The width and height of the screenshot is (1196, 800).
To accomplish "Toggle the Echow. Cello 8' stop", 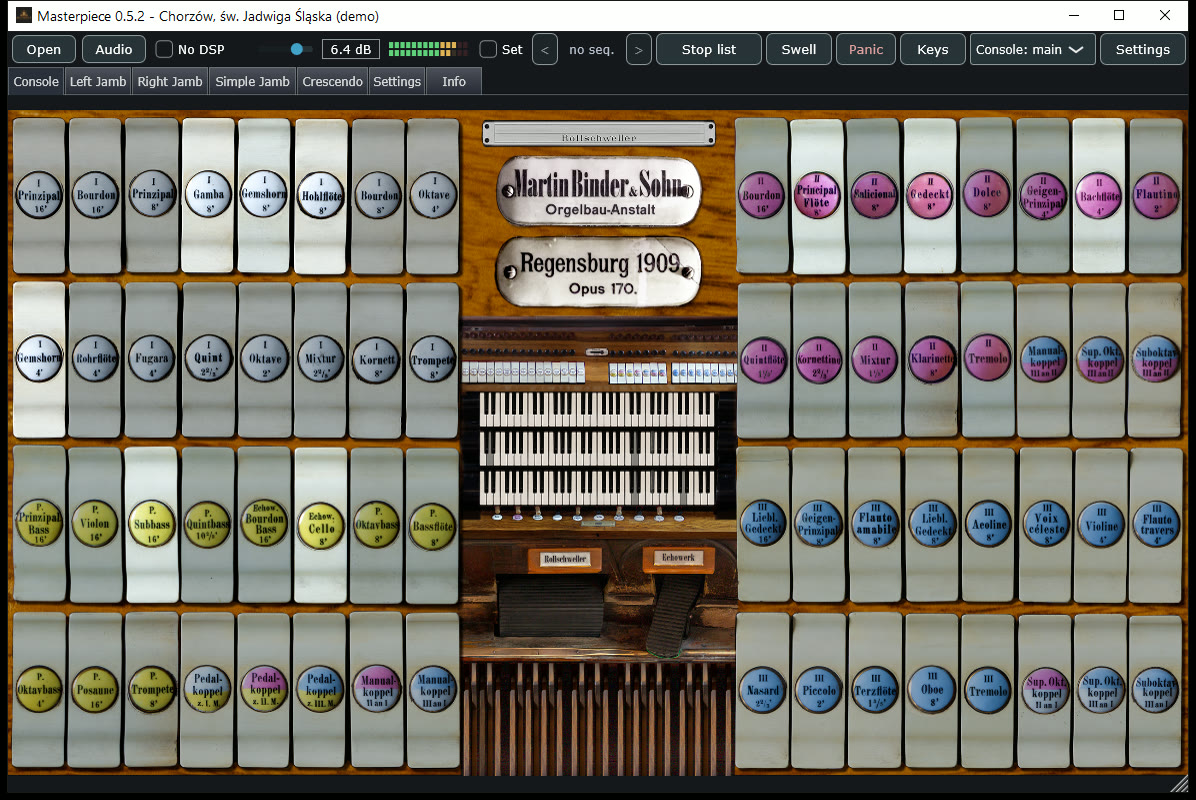I will [320, 524].
